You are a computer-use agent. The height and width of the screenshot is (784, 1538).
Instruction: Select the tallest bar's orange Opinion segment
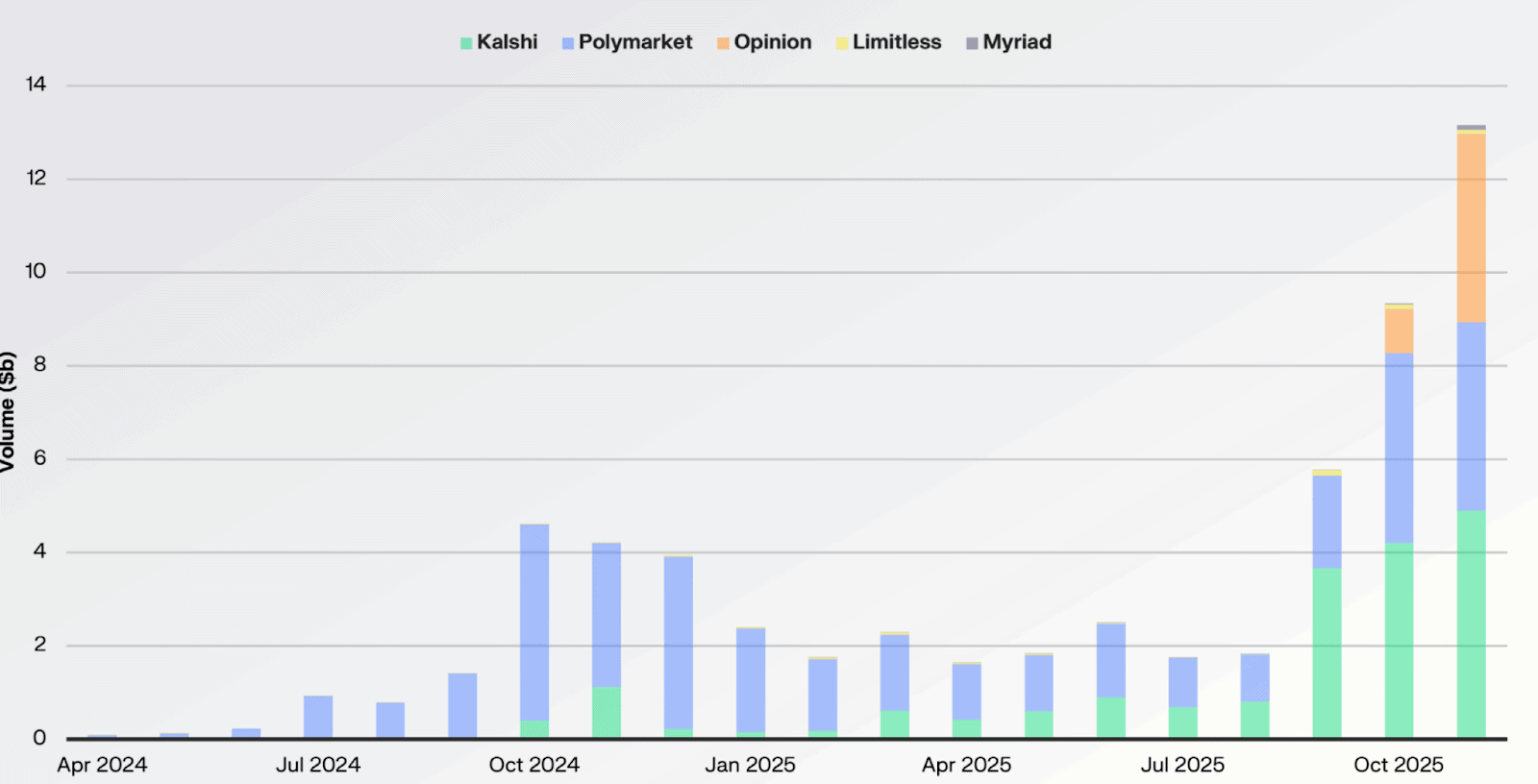[x=1471, y=228]
